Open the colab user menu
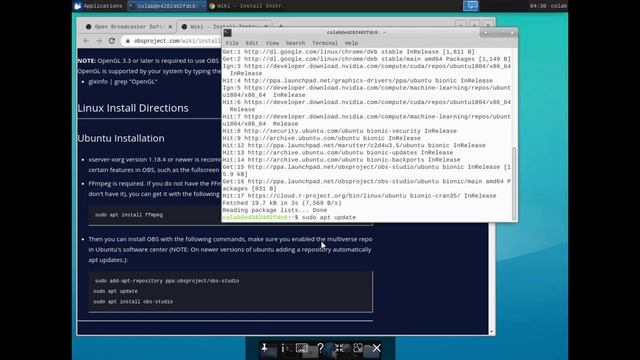640x360 pixels. tap(559, 6)
